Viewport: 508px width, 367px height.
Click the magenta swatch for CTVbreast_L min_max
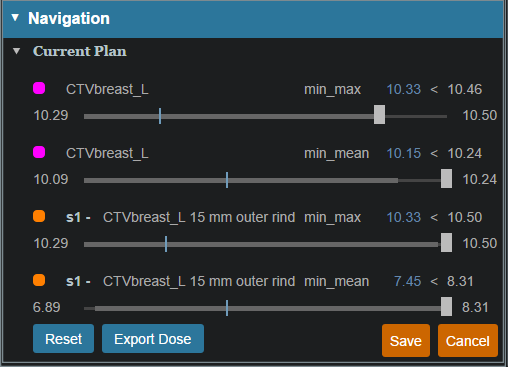pos(39,88)
